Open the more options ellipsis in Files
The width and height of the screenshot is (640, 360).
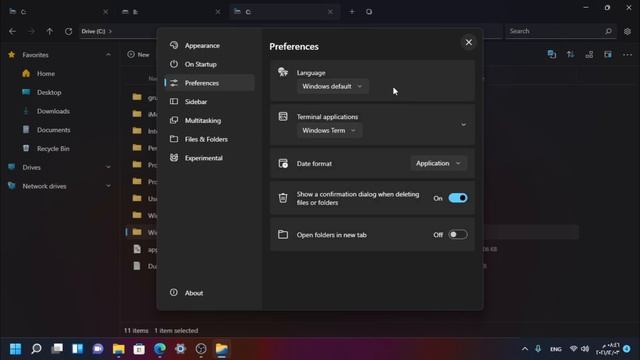(627, 54)
